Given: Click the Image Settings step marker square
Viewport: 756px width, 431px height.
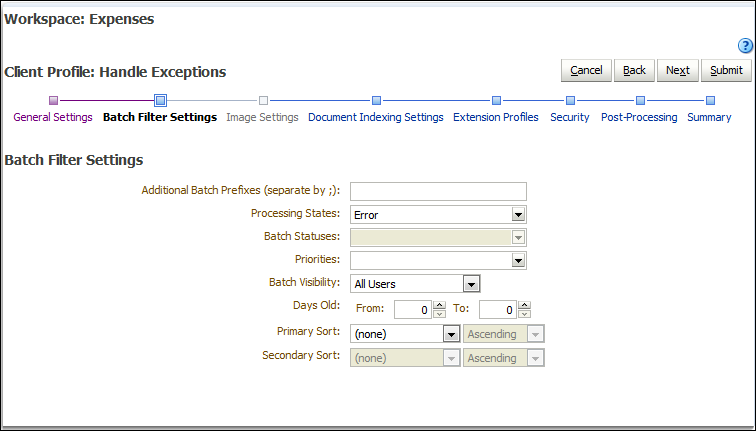Looking at the screenshot, I should tap(263, 100).
